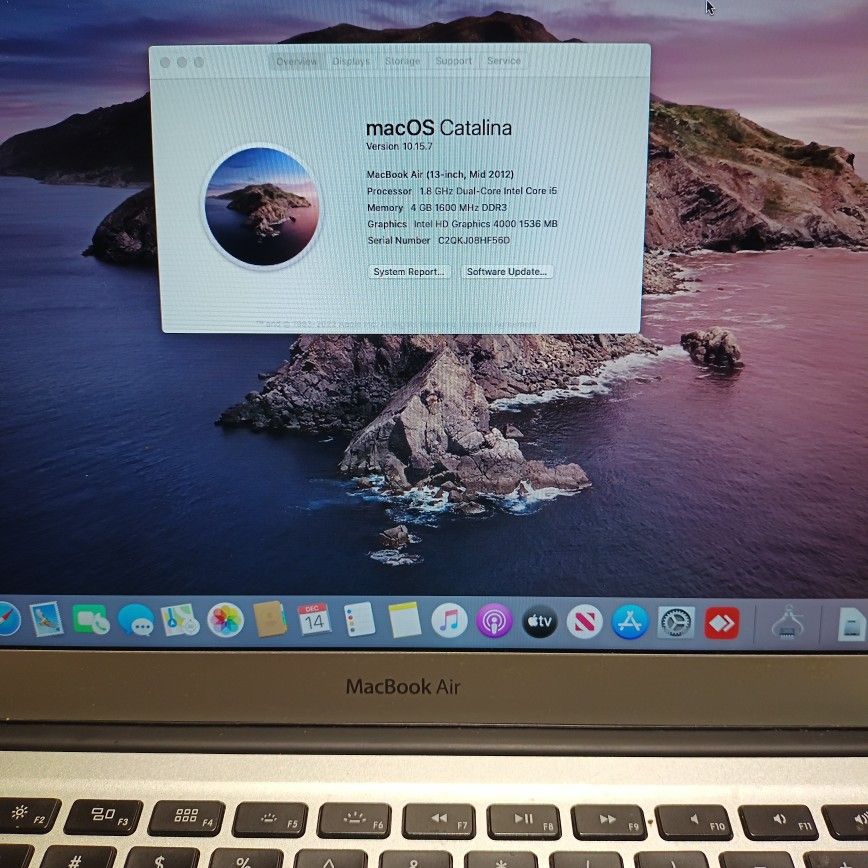The width and height of the screenshot is (868, 868).
Task: Launch AnyDesk red icon in Dock
Action: click(722, 623)
